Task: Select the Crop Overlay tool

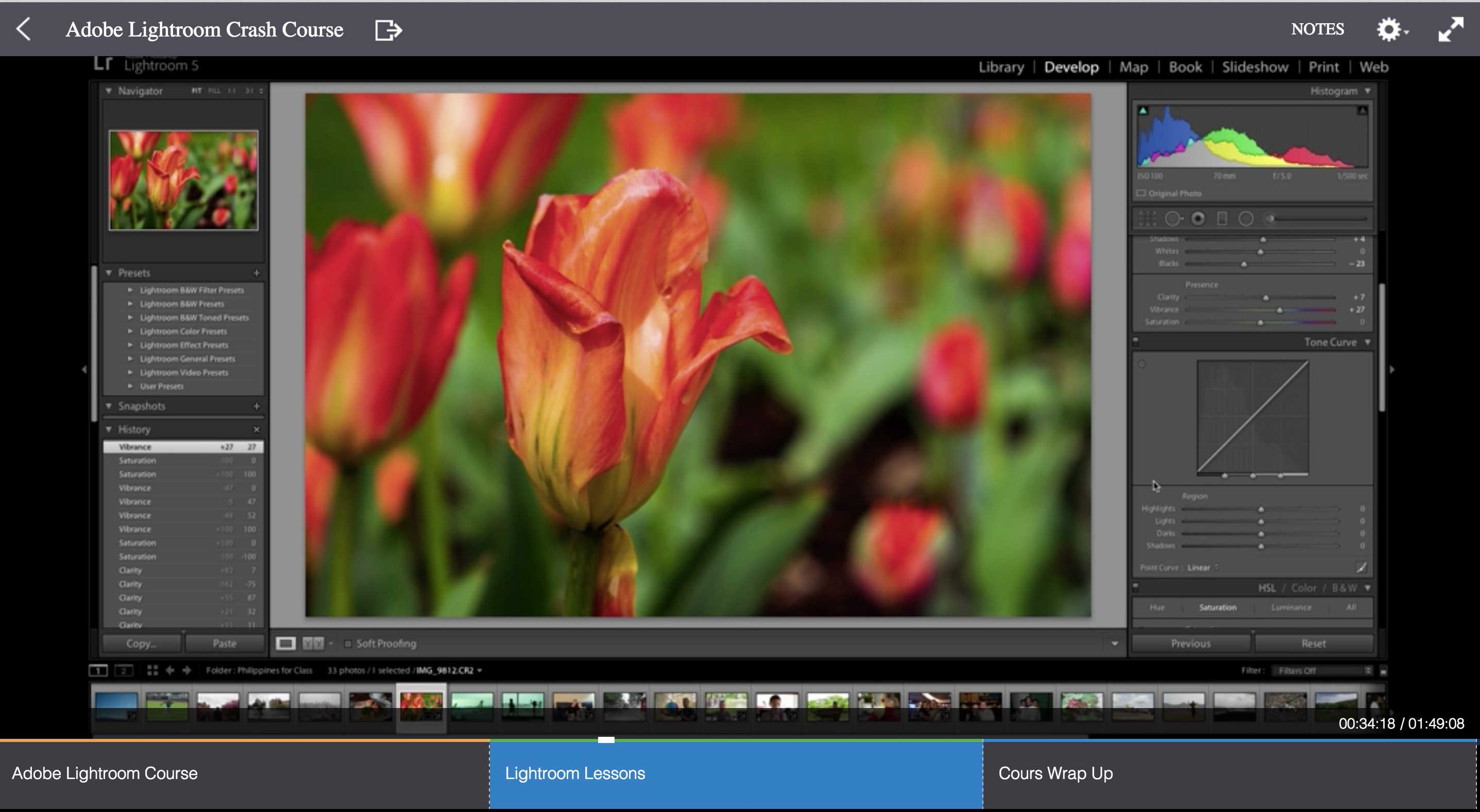Action: (x=1147, y=218)
